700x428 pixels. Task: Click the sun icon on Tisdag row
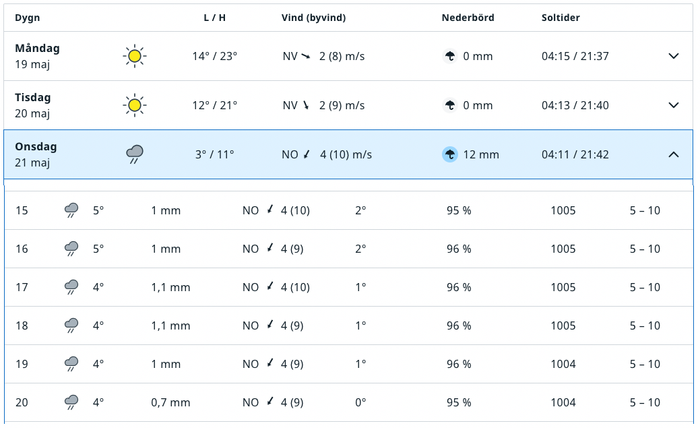(134, 105)
